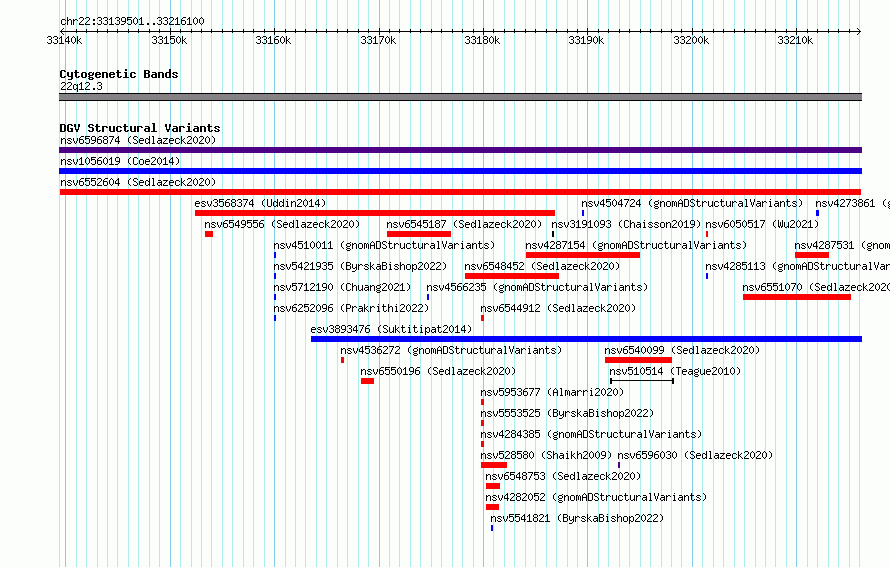
Task: Click the 33200k ruler position label
Action: click(691, 40)
